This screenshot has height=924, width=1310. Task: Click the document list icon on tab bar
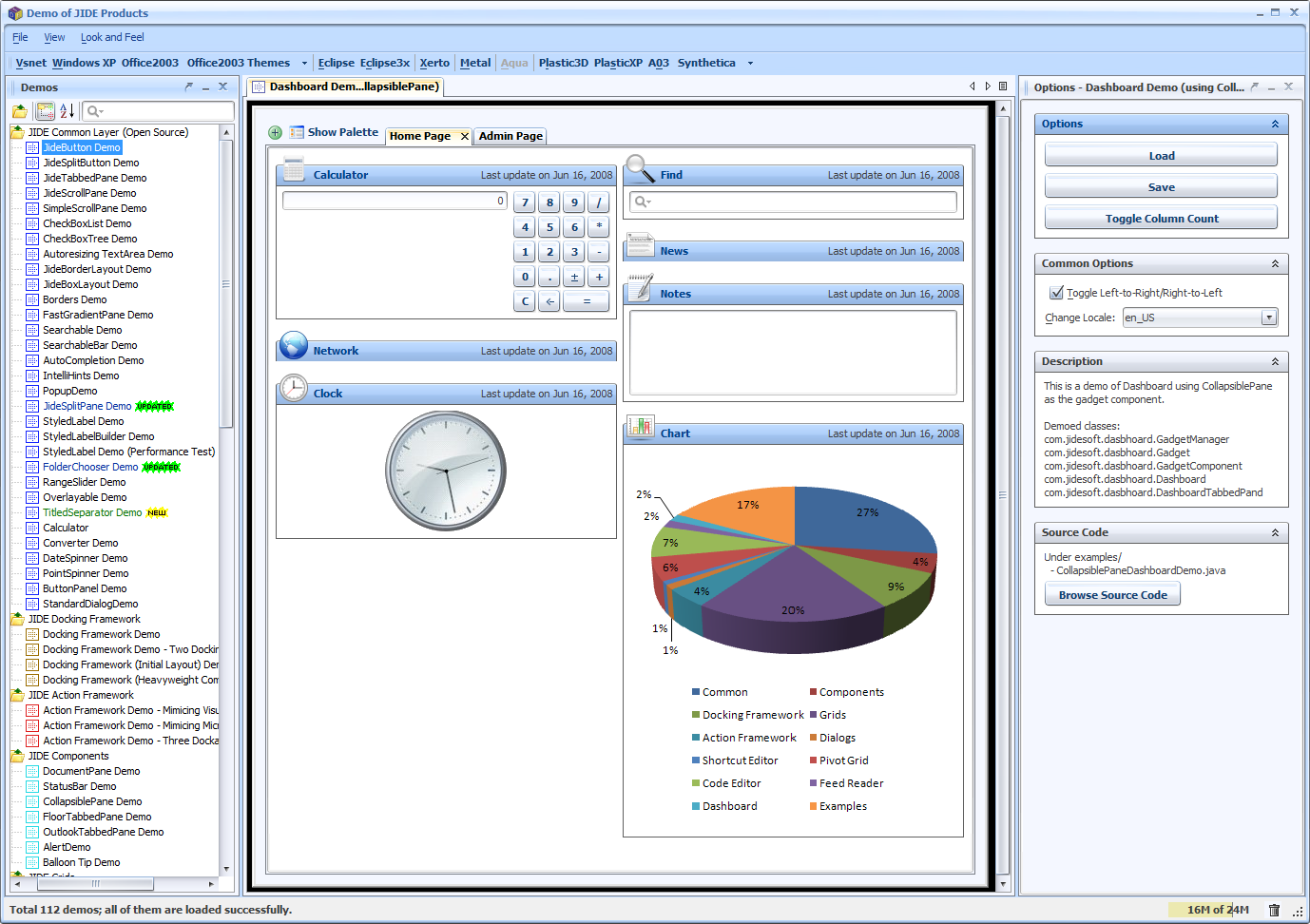pos(1003,86)
